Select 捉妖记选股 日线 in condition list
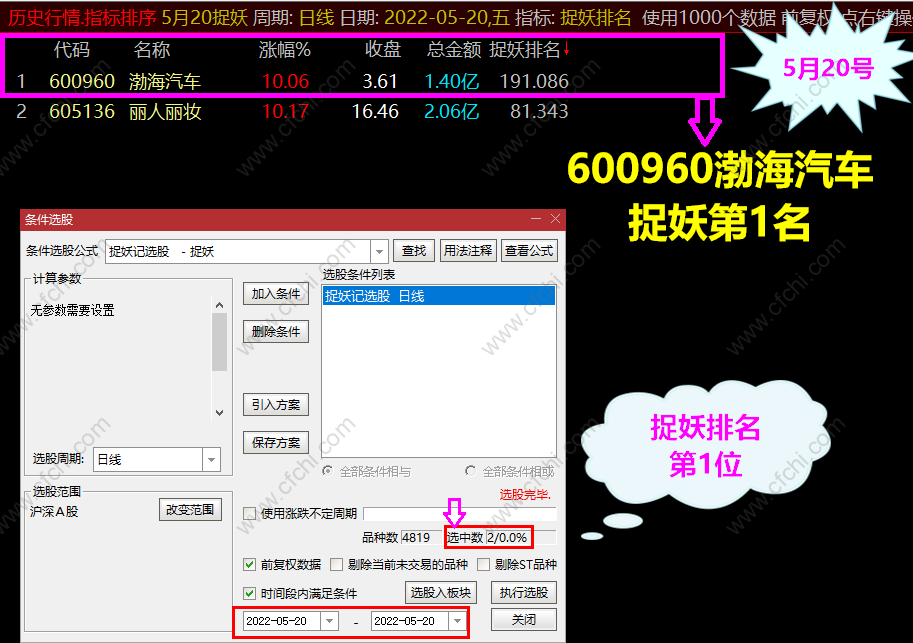 click(439, 296)
